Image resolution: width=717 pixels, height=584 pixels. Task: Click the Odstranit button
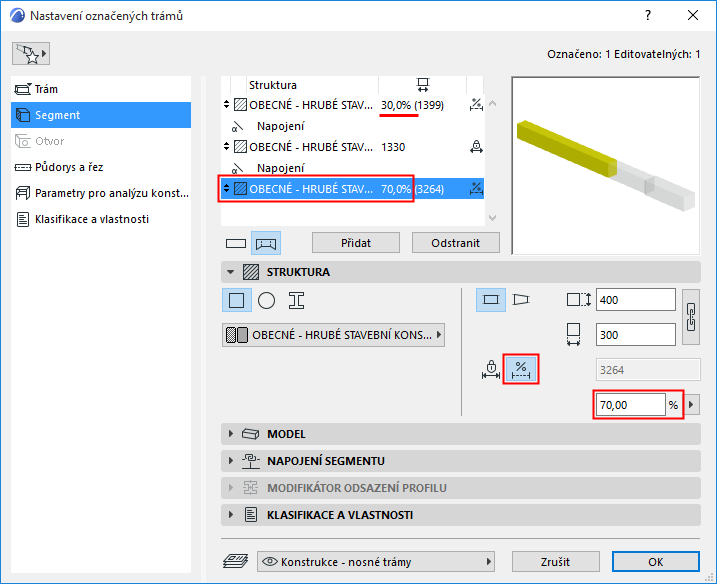455,243
